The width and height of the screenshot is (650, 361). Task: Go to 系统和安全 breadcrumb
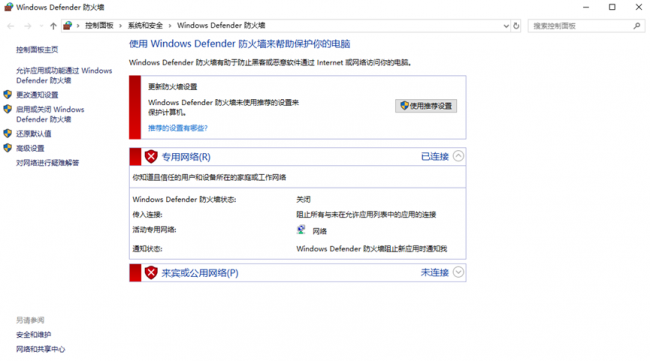[x=145, y=26]
